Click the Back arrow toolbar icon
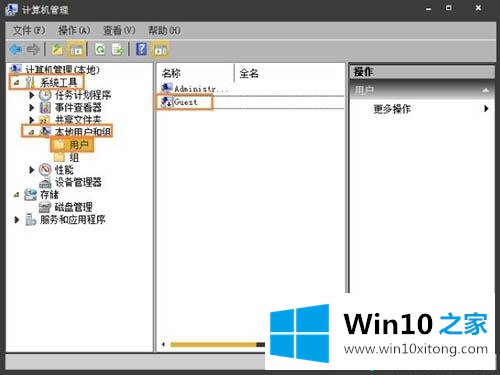Image resolution: width=500 pixels, height=375 pixels. (16, 50)
